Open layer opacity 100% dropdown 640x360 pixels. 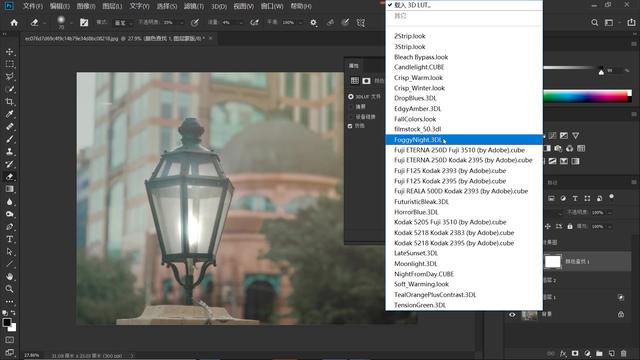click(610, 213)
